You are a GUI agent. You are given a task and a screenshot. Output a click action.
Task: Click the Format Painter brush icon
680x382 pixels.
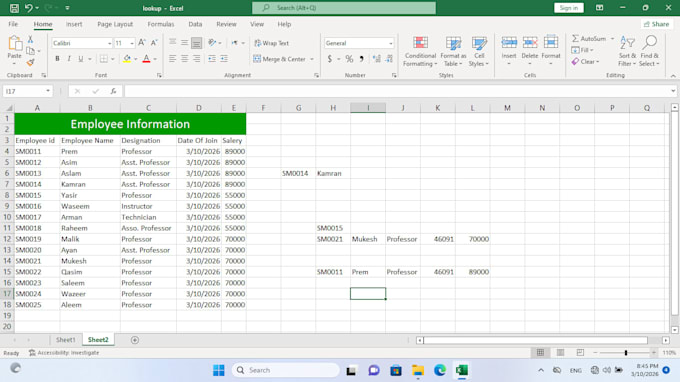30,62
